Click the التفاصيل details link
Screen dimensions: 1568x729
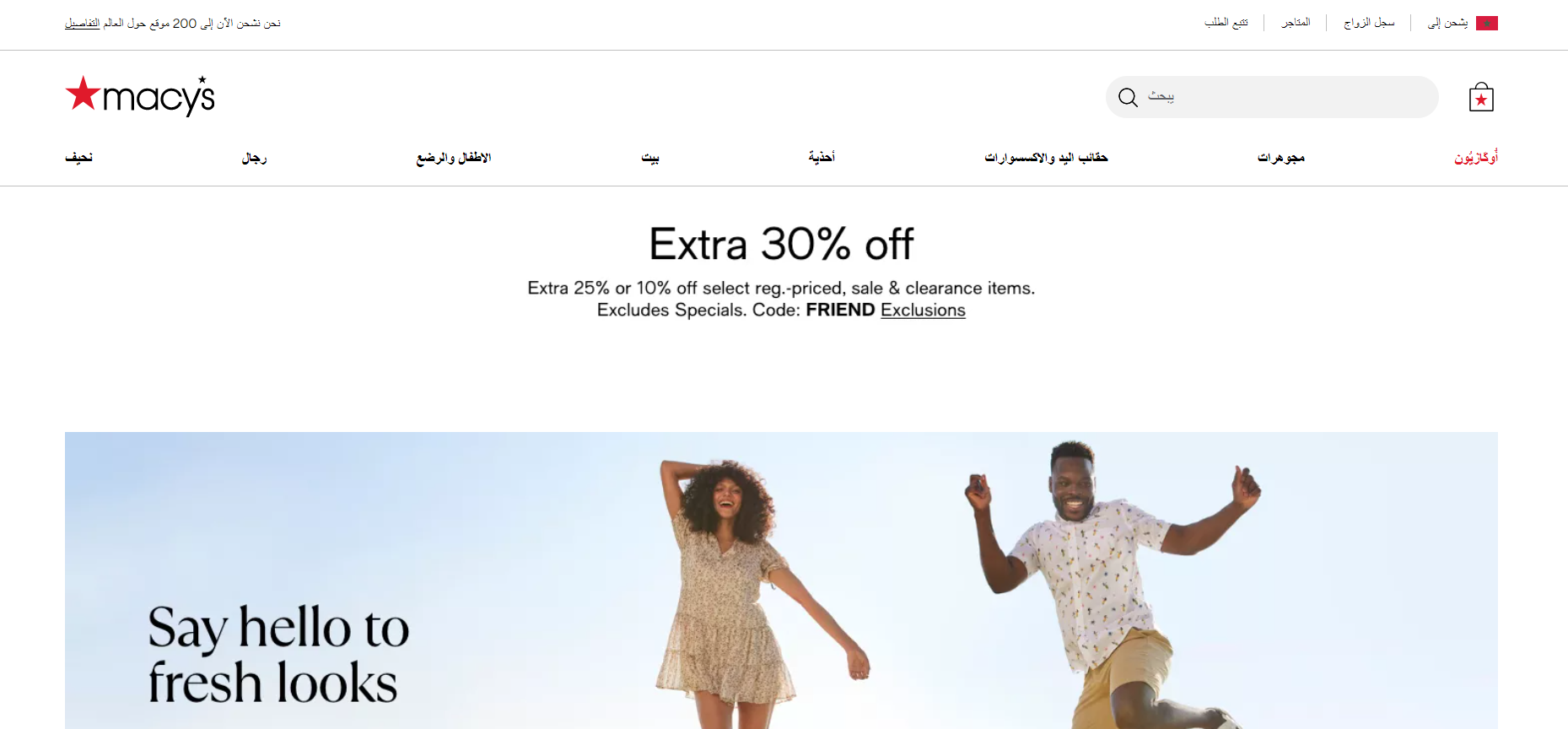(x=82, y=24)
